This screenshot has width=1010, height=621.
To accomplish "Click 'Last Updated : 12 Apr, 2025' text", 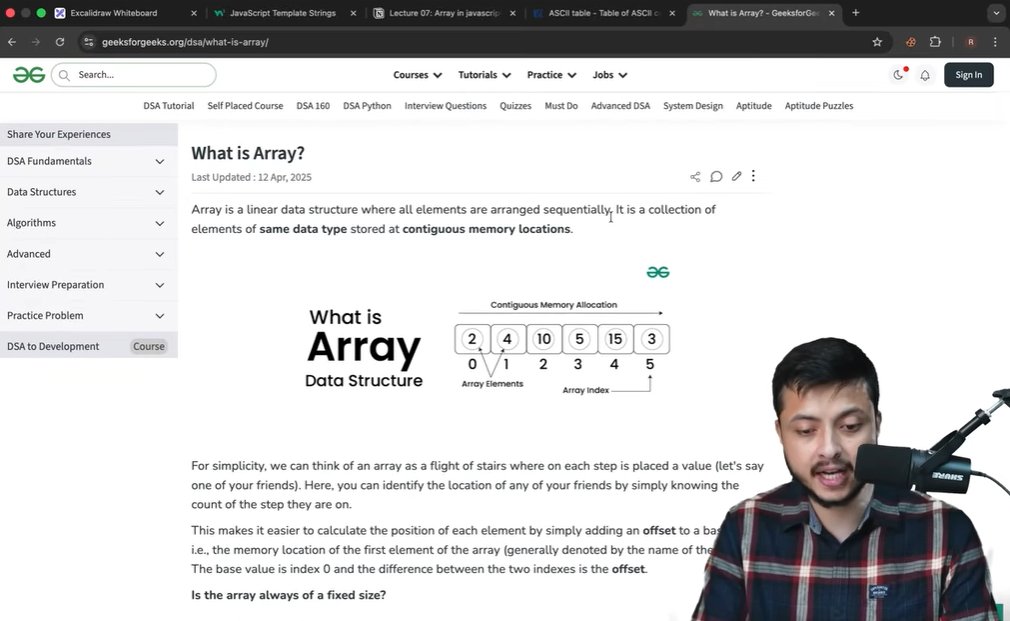I will click(x=251, y=177).
